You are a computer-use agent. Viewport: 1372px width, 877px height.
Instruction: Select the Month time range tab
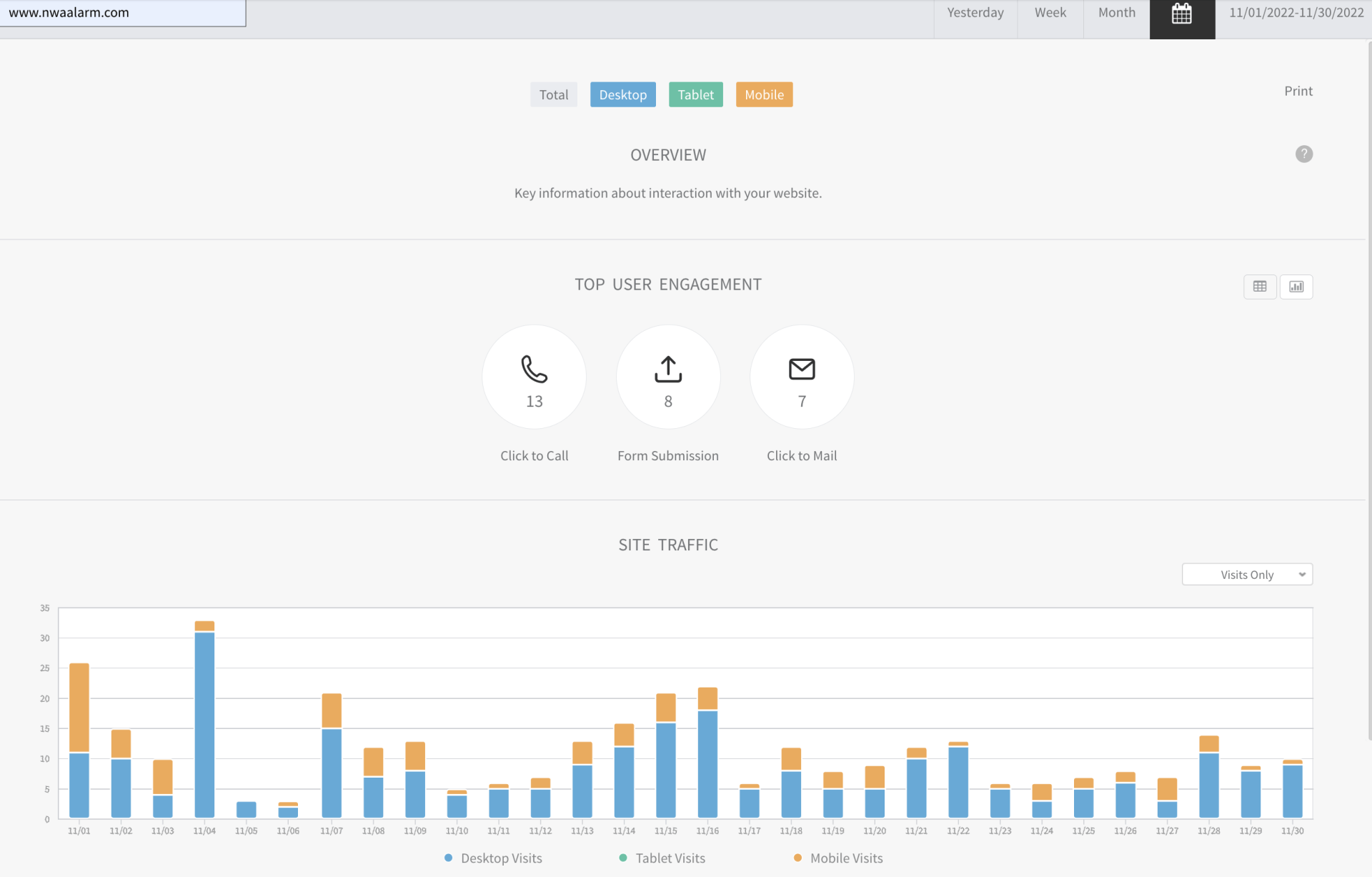(x=1116, y=13)
